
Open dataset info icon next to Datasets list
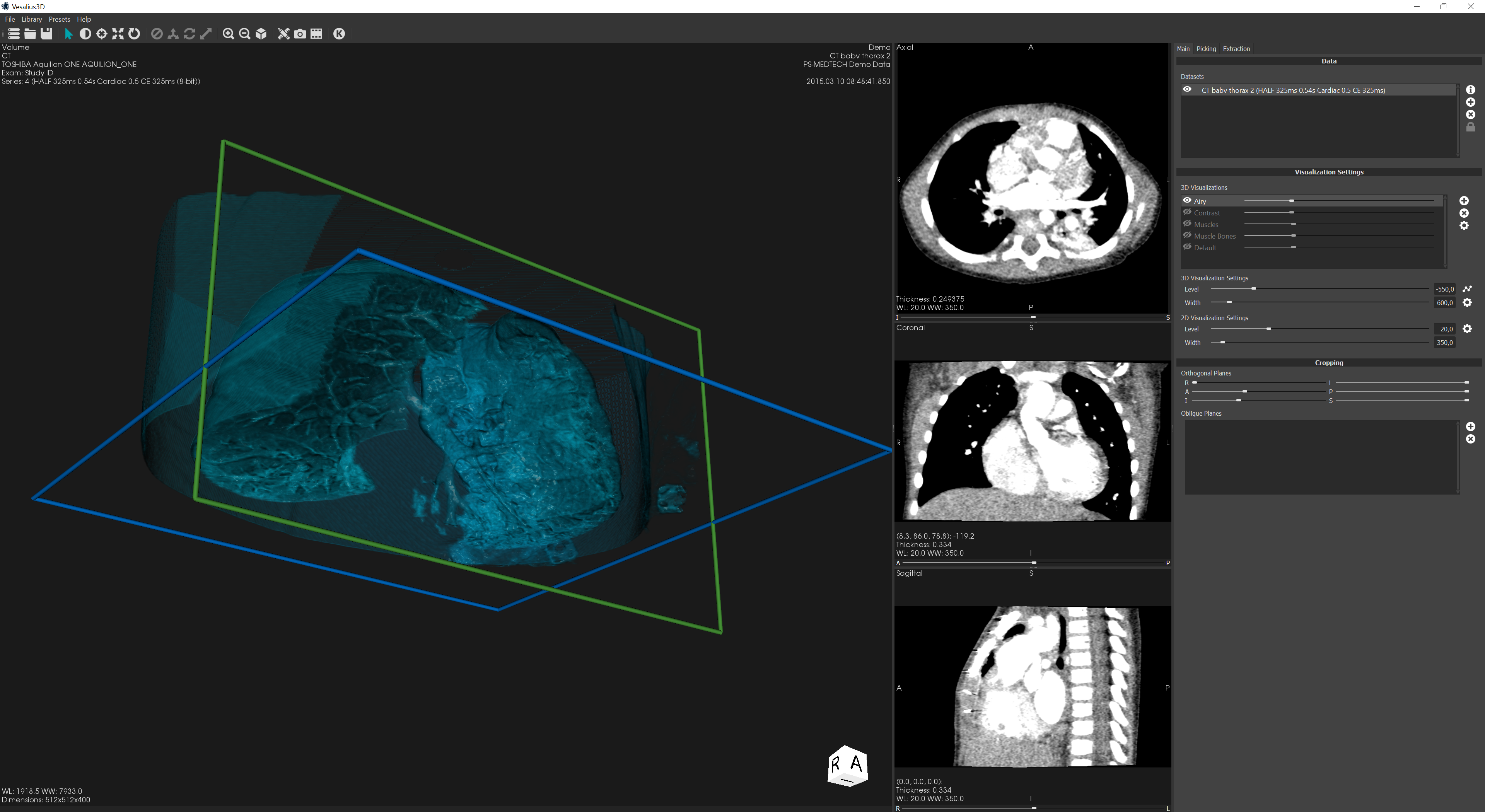tap(1471, 90)
